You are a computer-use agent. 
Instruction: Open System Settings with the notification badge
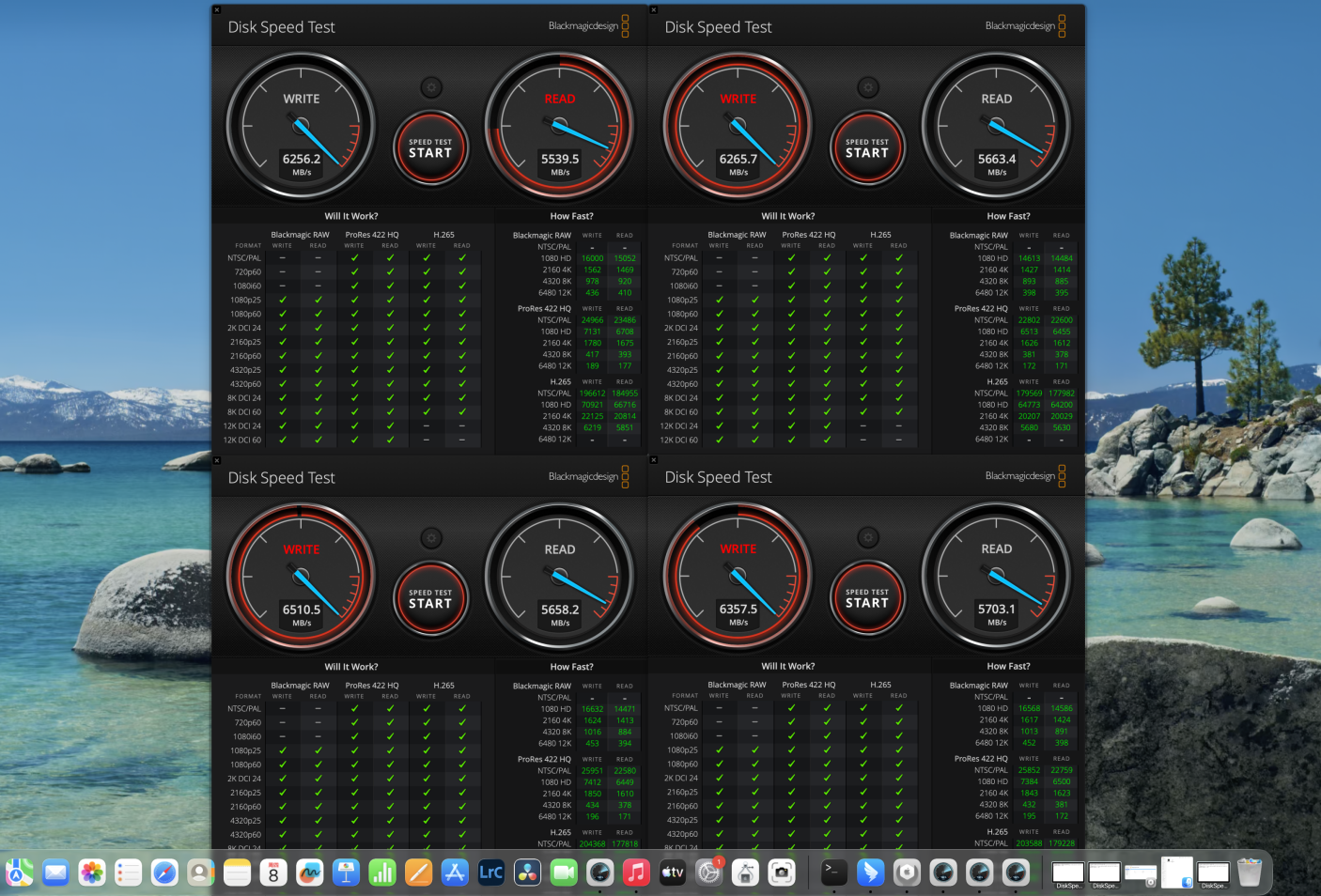coord(708,873)
